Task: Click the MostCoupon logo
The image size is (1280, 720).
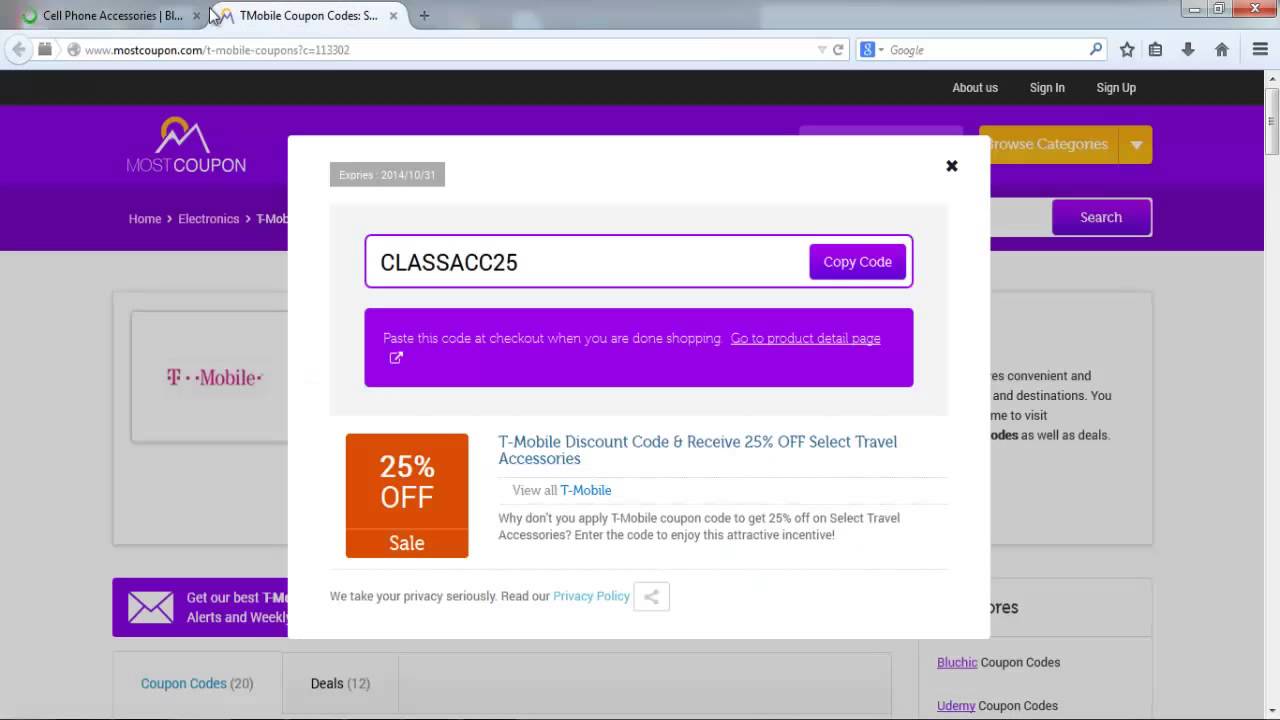Action: pos(186,146)
